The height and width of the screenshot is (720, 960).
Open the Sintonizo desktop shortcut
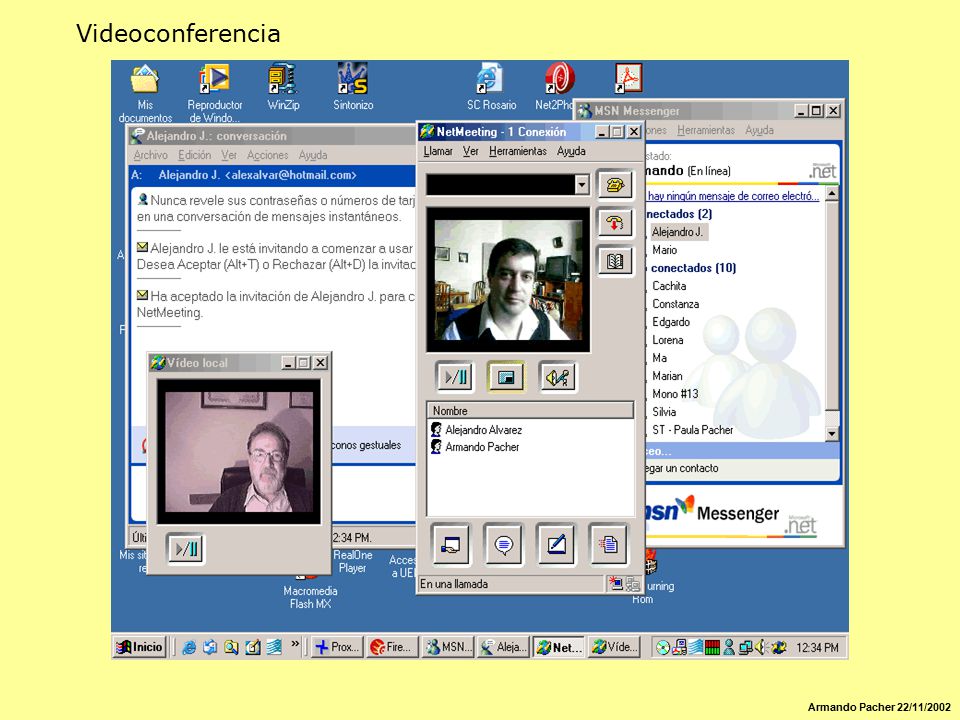(353, 87)
